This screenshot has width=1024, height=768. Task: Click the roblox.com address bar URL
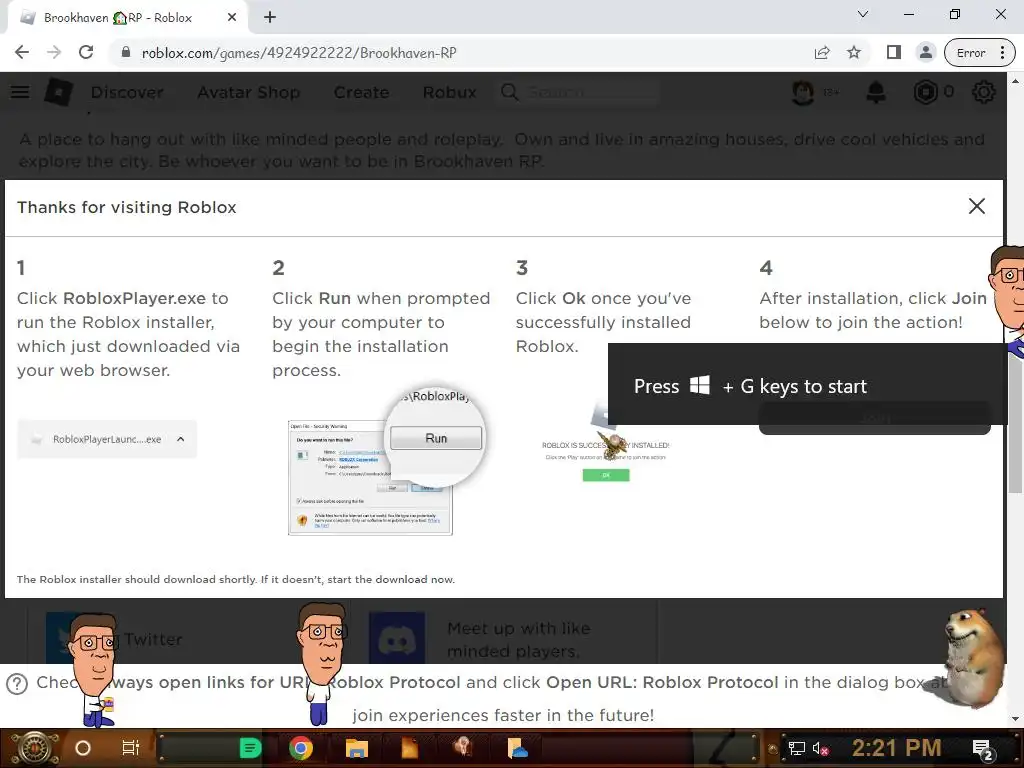point(299,53)
